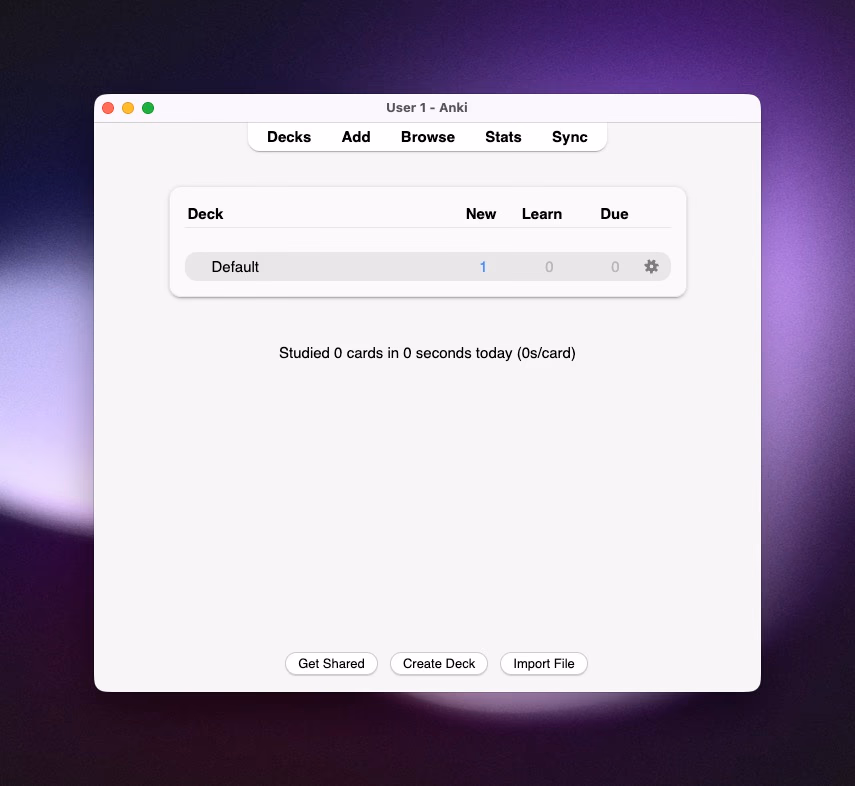This screenshot has height=786, width=855.
Task: Switch to the Decks tab
Action: (289, 137)
